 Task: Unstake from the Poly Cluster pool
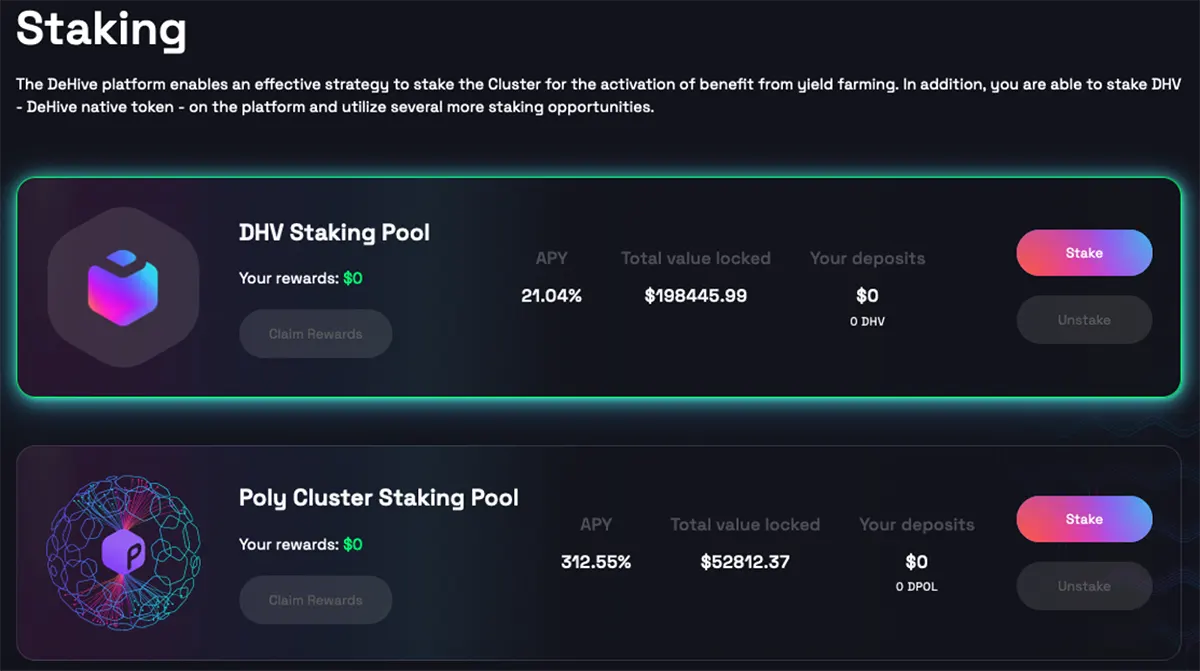1084,586
